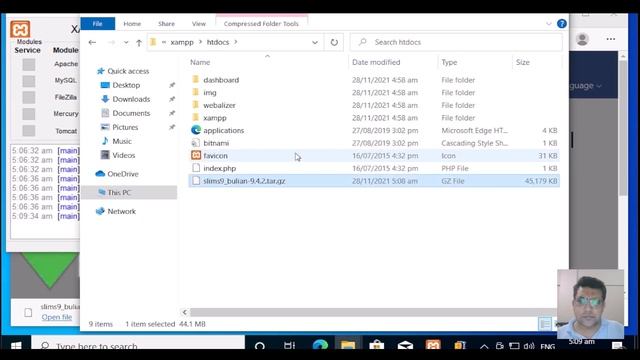Image resolution: width=640 pixels, height=360 pixels.
Task: Select Quick access in navigation pane
Action: (128, 71)
